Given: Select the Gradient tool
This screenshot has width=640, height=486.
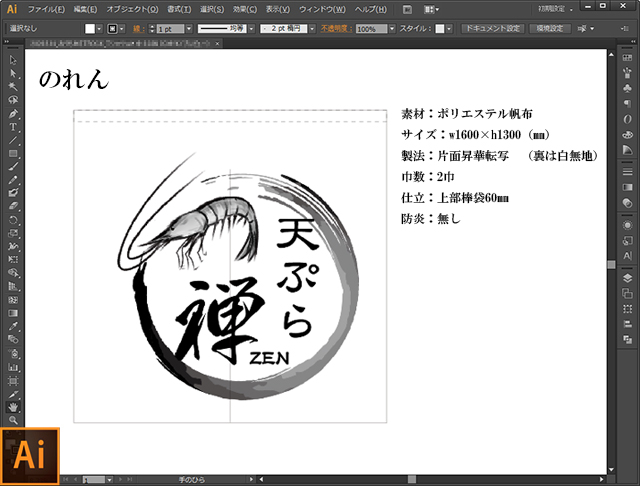Looking at the screenshot, I should (13, 313).
